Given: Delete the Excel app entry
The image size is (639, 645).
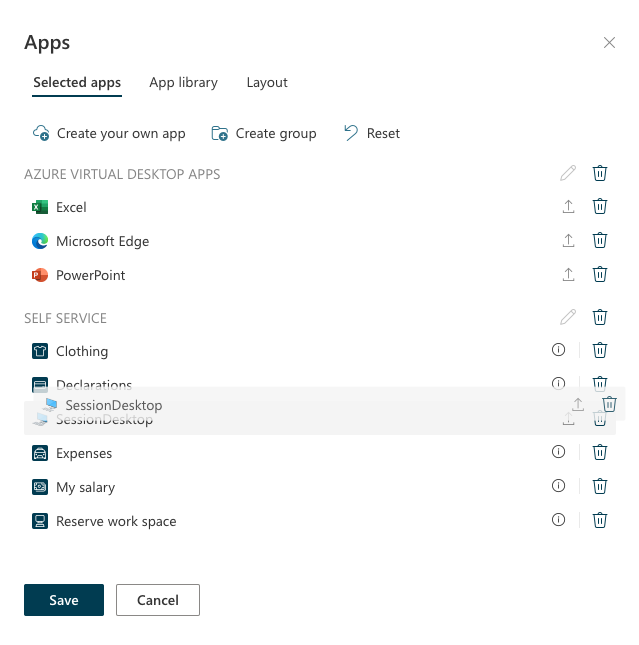Looking at the screenshot, I should pyautogui.click(x=600, y=207).
